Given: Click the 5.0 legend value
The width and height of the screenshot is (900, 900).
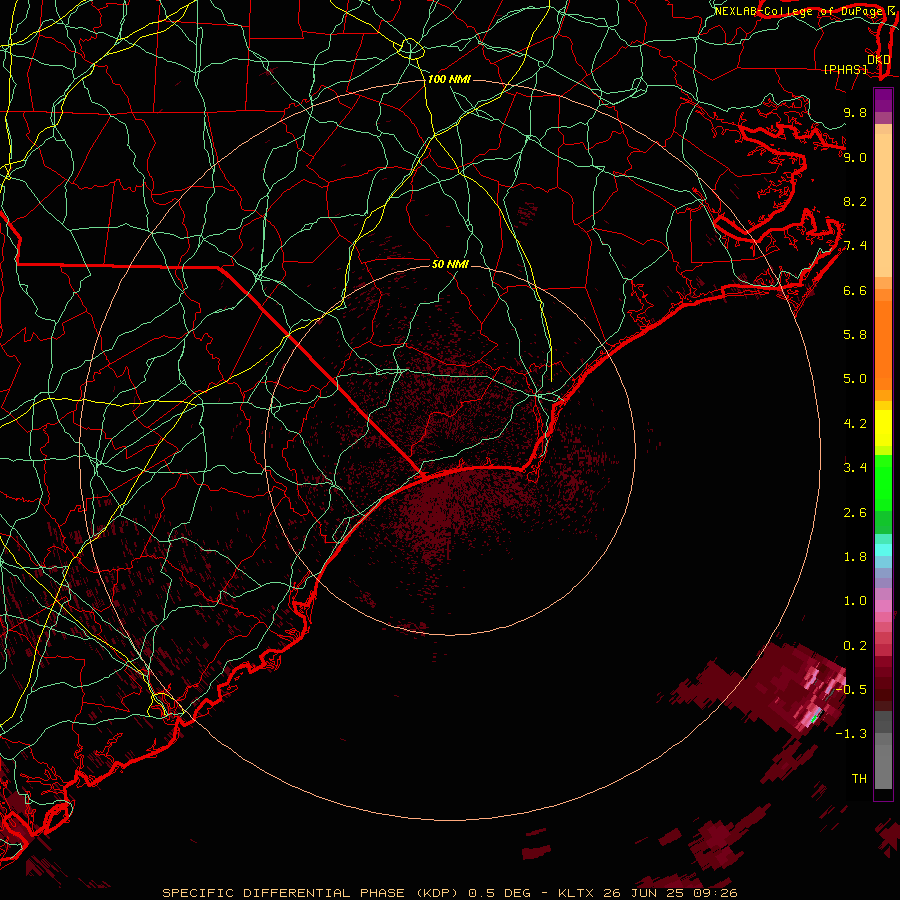Looking at the screenshot, I should point(855,379).
